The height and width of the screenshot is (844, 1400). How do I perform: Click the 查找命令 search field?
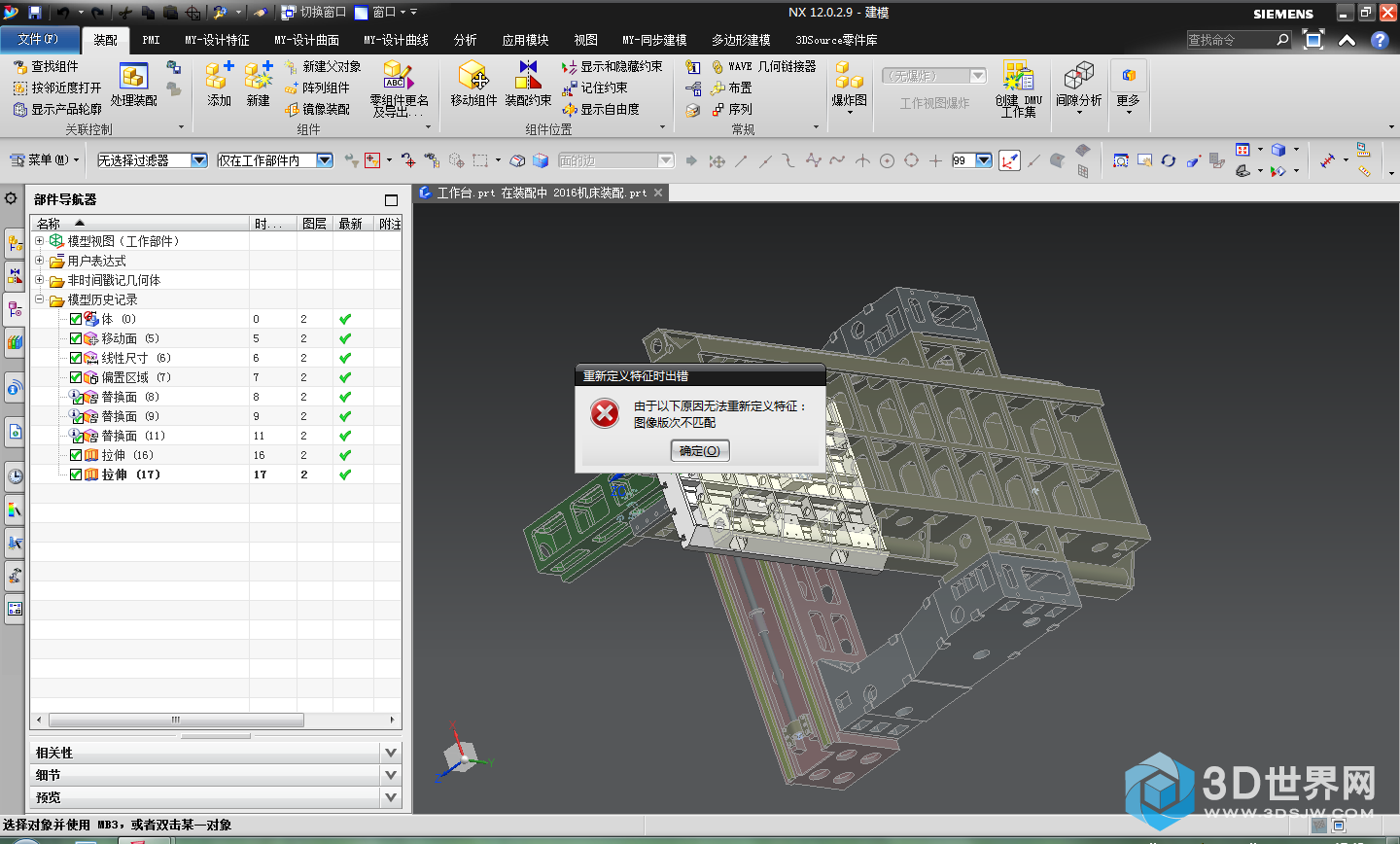point(1231,40)
